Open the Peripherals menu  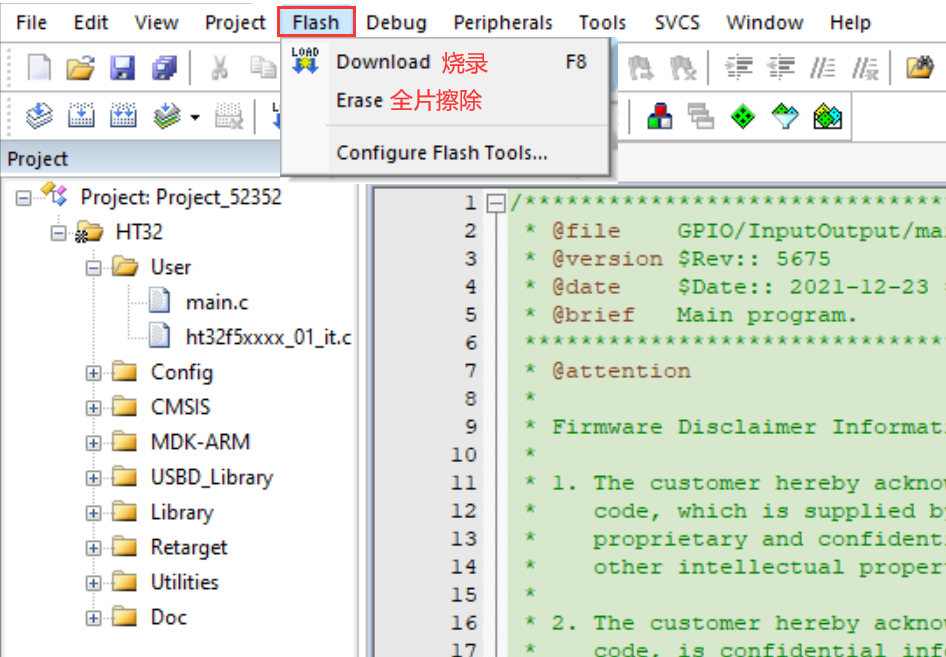(x=502, y=22)
